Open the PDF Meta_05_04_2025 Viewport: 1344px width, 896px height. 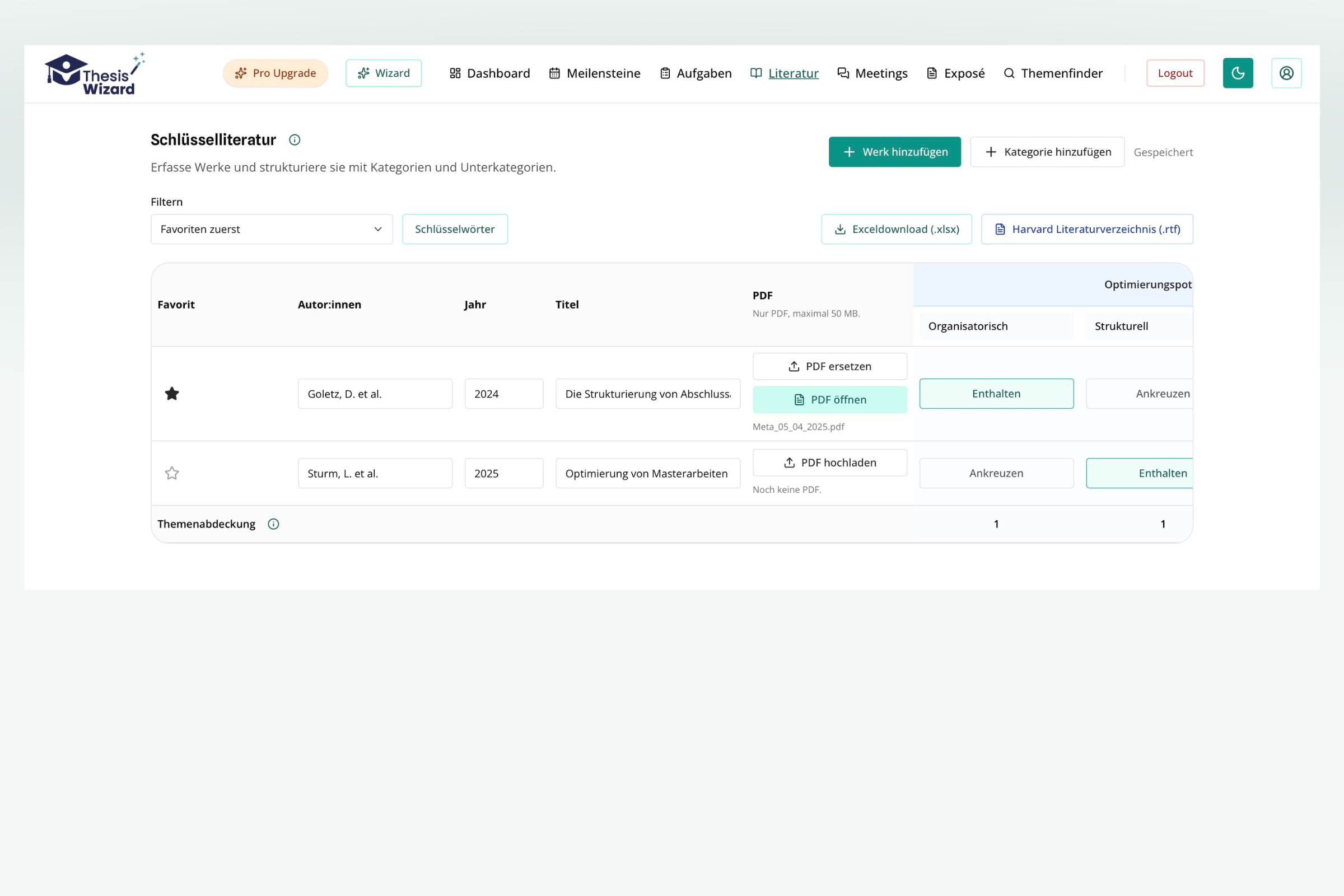[x=829, y=400]
